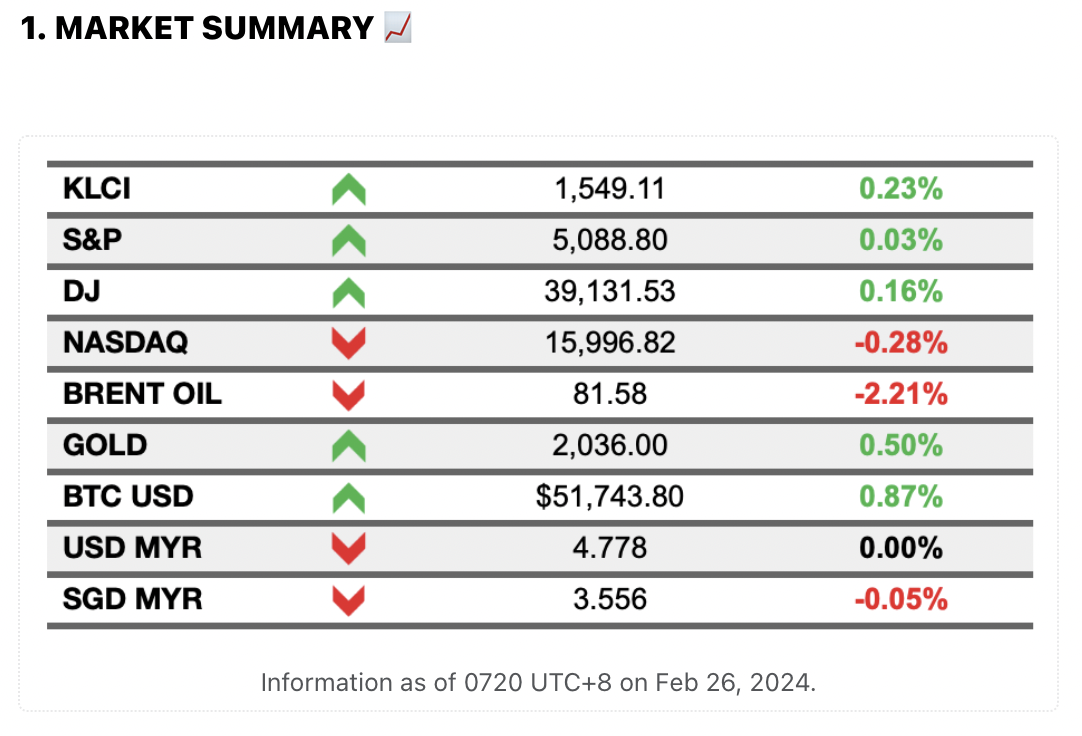The width and height of the screenshot is (1082, 736).
Task: Click the BTC USD price $51,743.80
Action: tap(610, 497)
